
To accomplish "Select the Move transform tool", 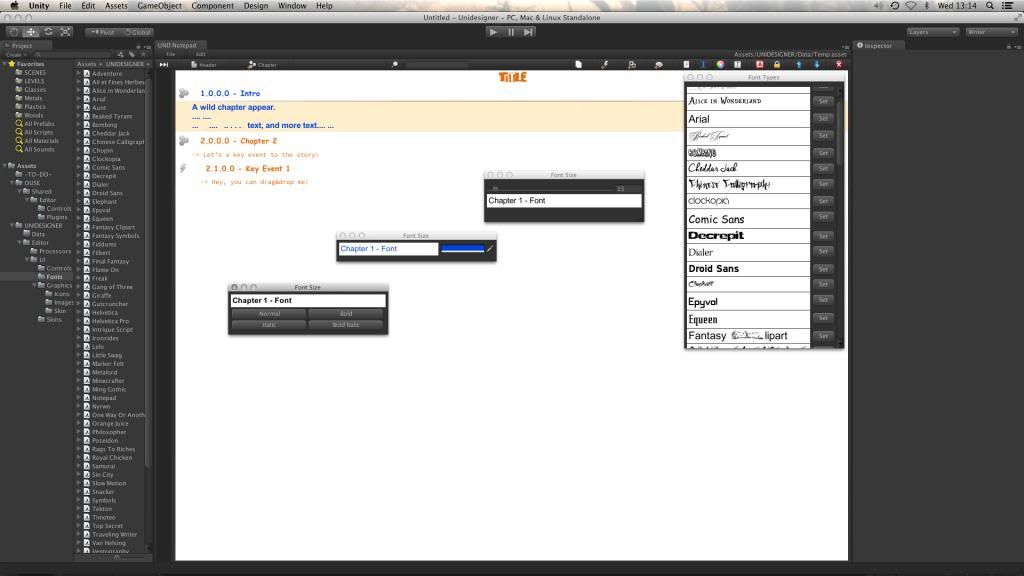I will coord(30,32).
